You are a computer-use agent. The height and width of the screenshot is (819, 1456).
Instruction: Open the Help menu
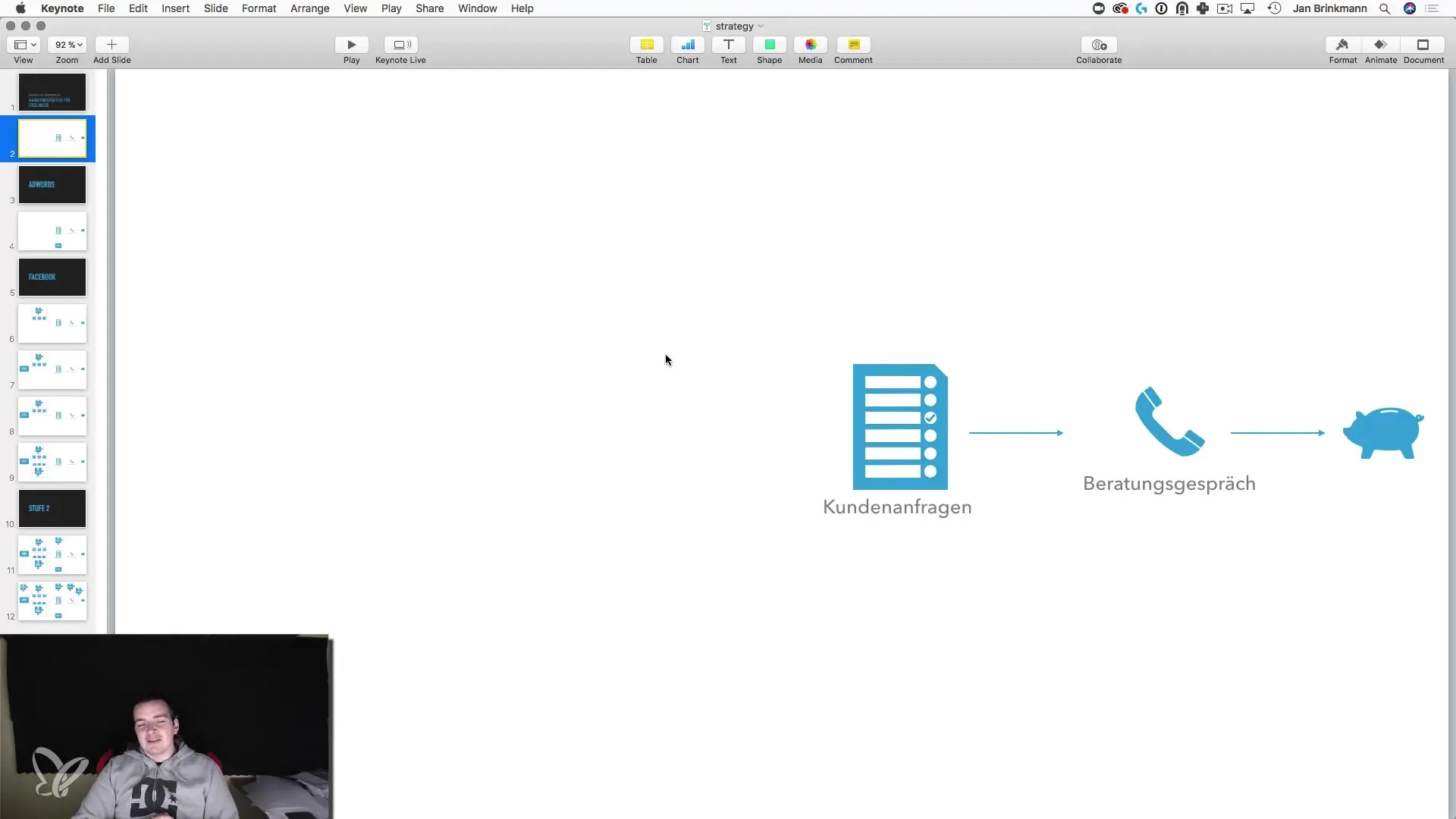(x=522, y=8)
